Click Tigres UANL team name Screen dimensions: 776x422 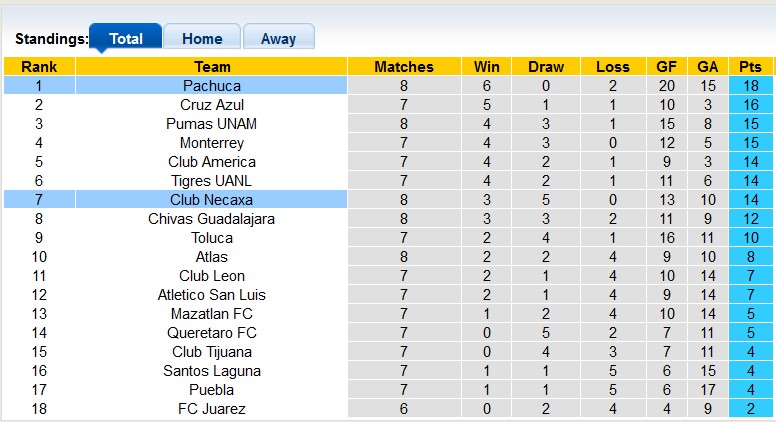pos(212,181)
